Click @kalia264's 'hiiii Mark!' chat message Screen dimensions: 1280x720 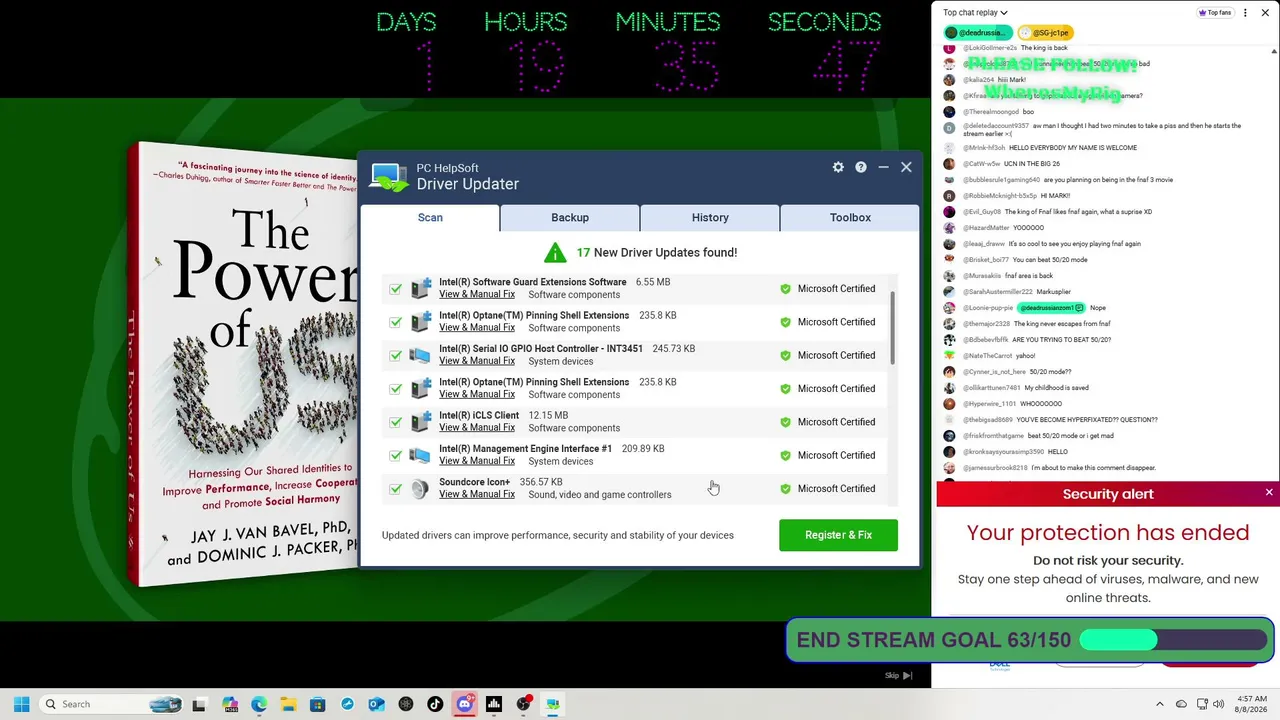(x=1012, y=80)
